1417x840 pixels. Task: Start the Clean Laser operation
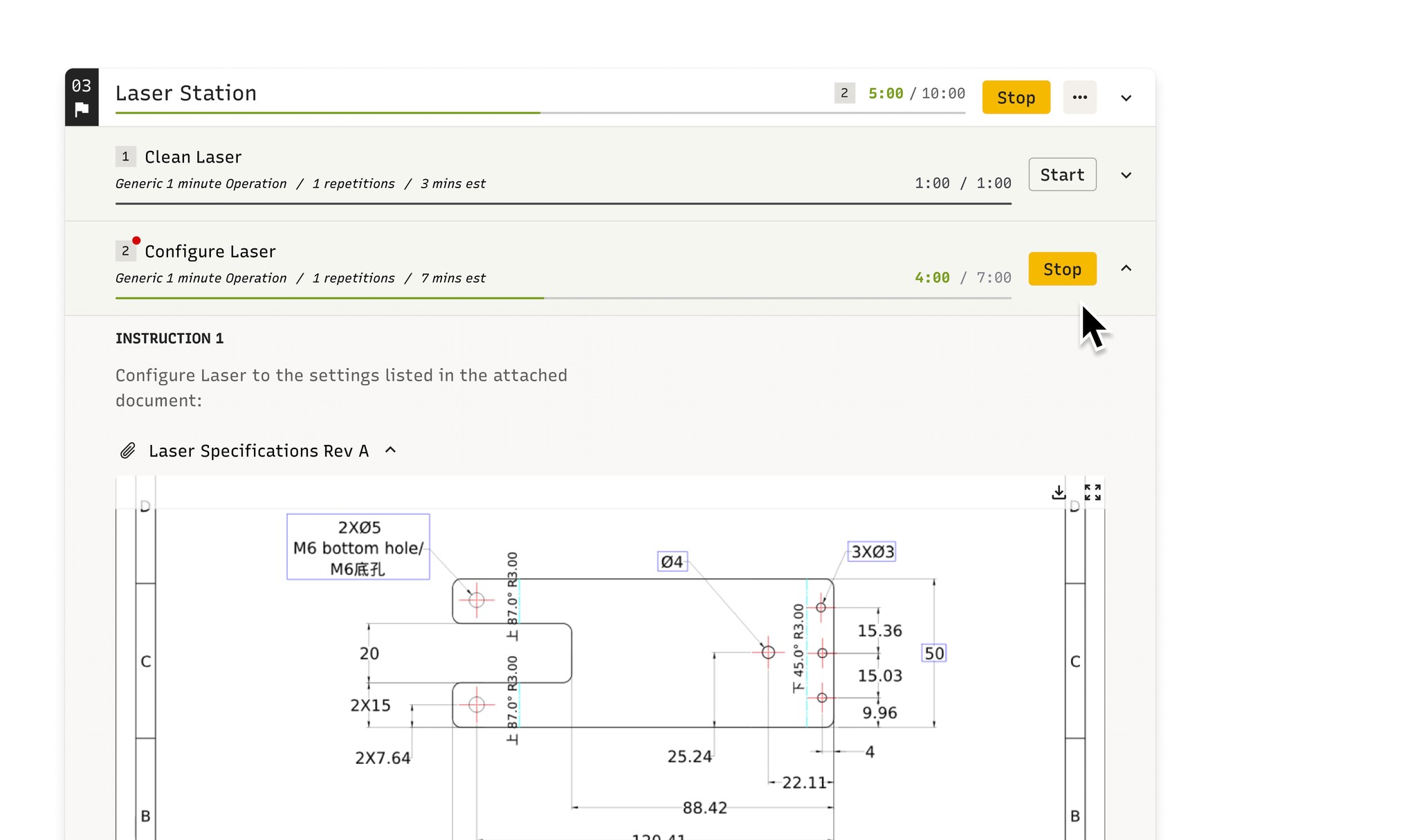click(1062, 175)
